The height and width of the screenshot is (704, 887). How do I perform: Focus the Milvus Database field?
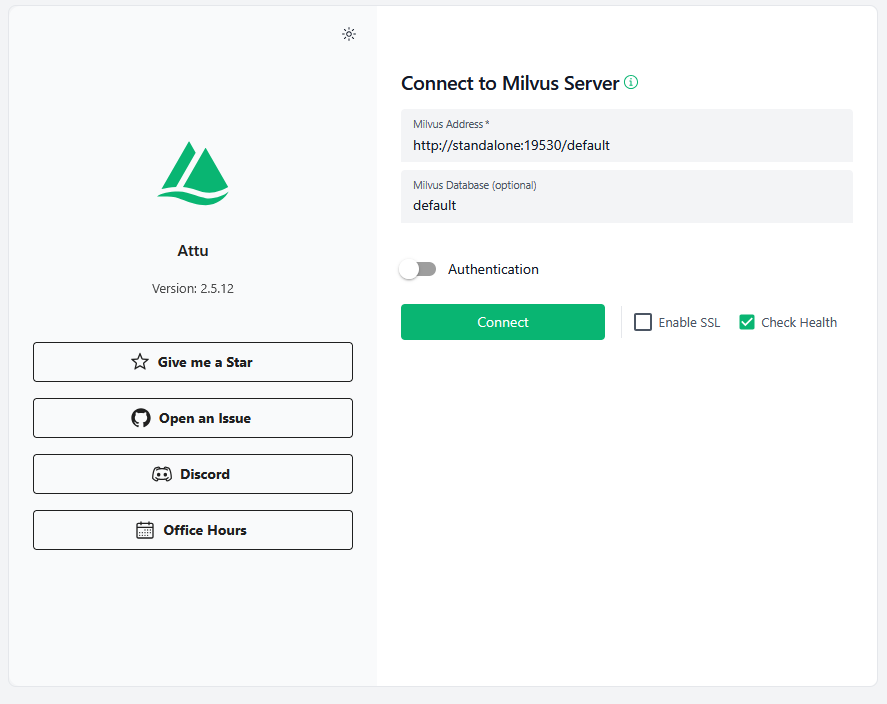[x=627, y=196]
